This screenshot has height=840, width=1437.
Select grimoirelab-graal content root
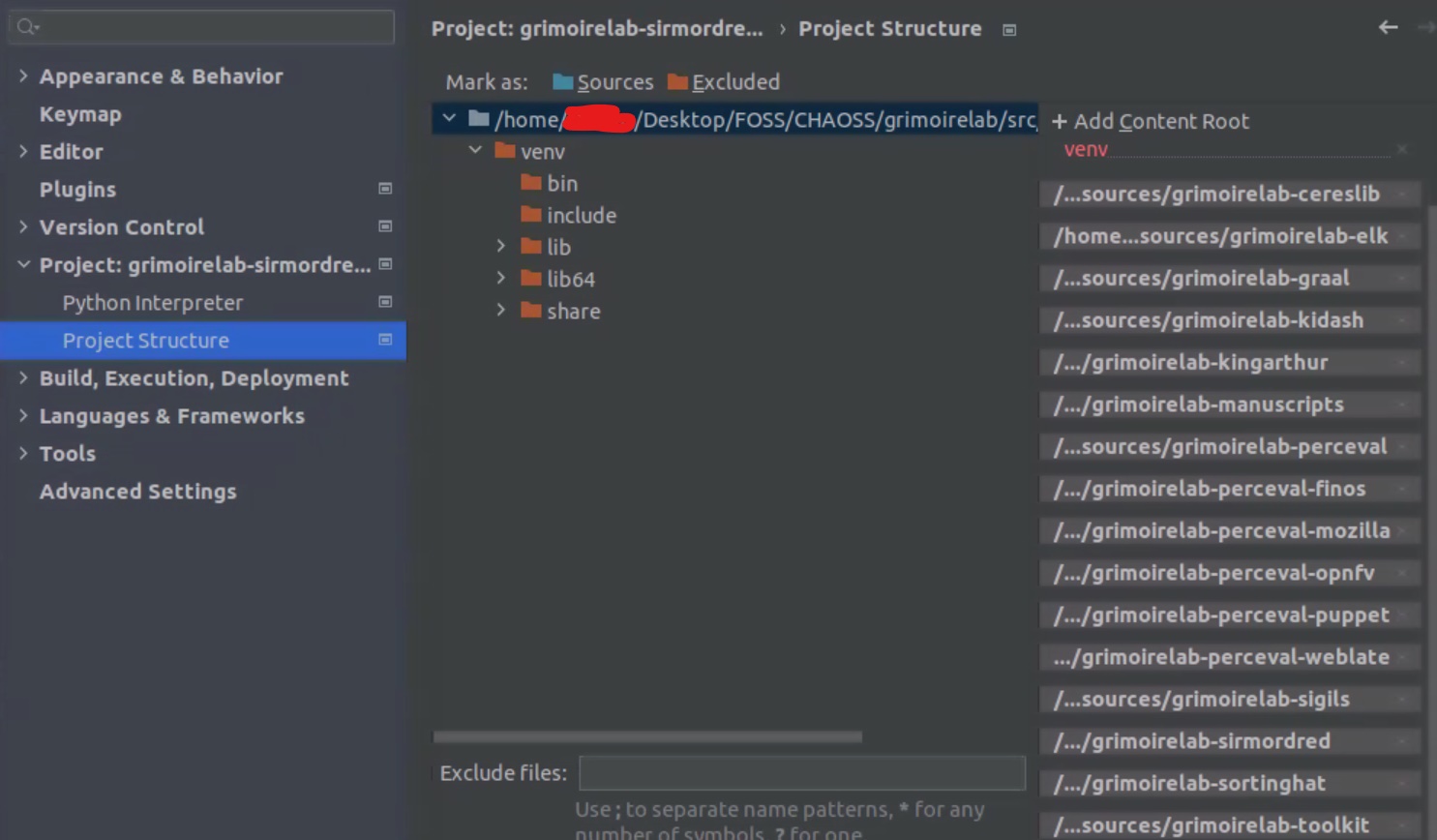(1229, 278)
